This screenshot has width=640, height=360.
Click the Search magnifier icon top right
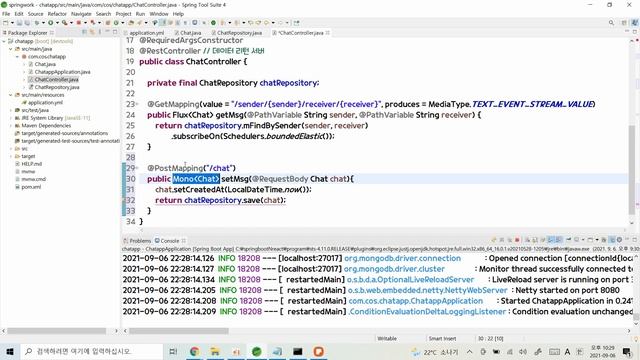pos(611,23)
